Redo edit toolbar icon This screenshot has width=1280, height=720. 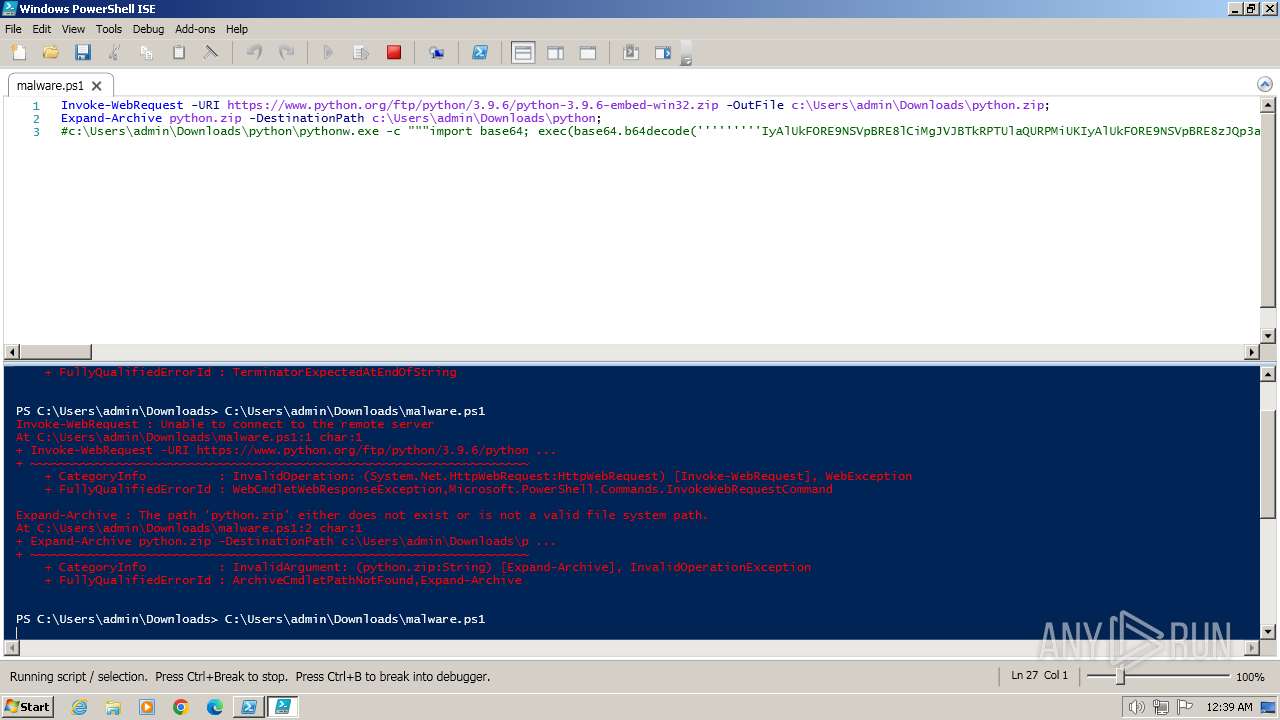[x=286, y=52]
